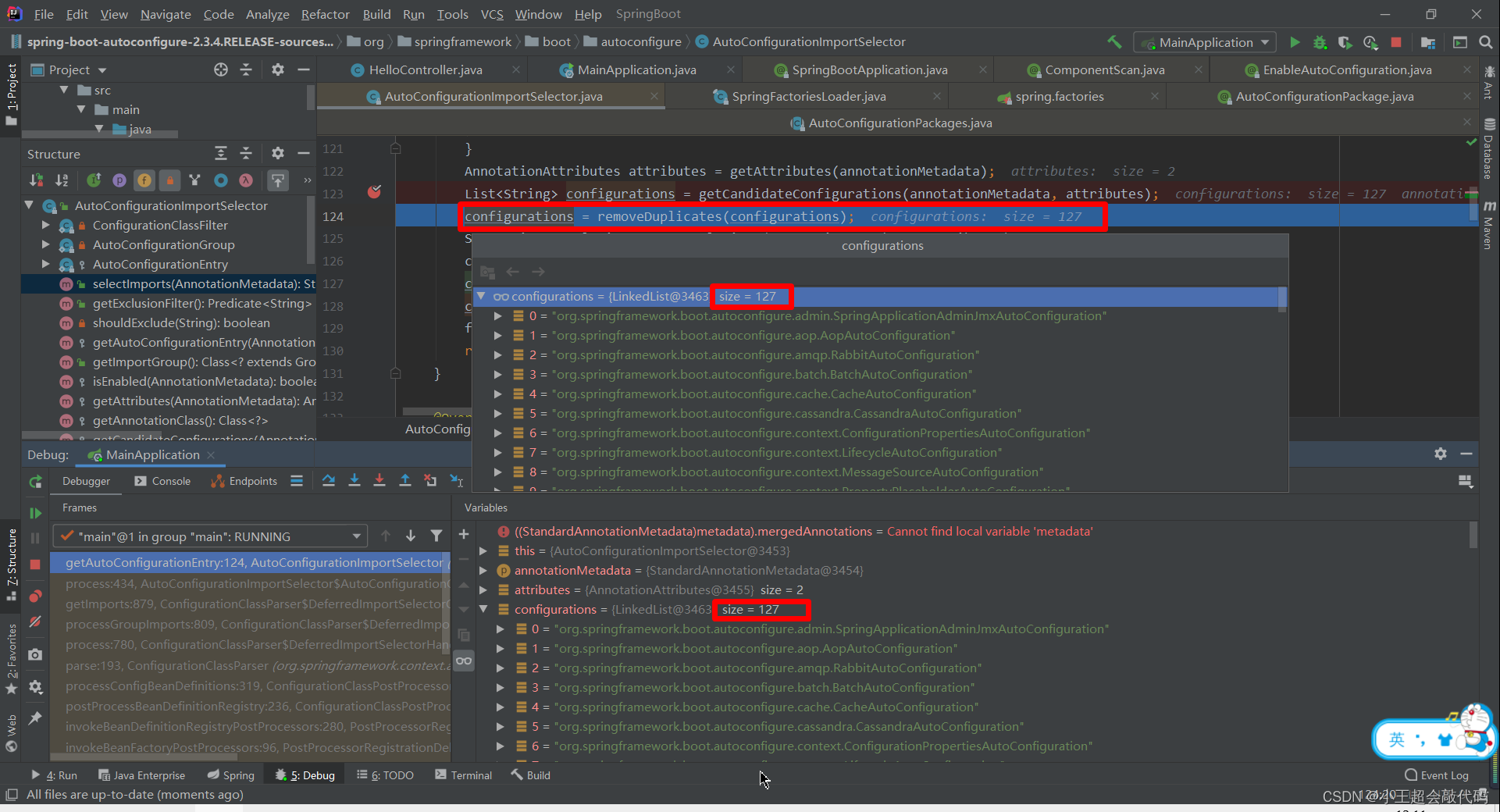Toggle Mute Breakpoints in debug sidebar

[35, 621]
